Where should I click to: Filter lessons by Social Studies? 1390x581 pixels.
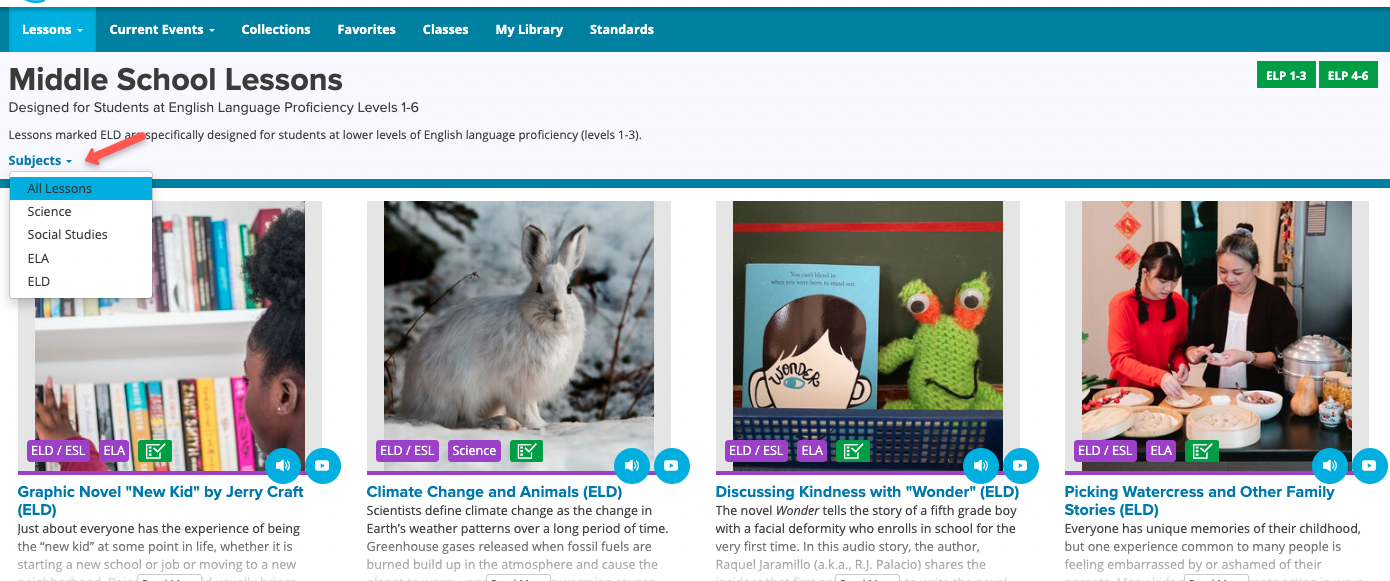tap(81, 234)
